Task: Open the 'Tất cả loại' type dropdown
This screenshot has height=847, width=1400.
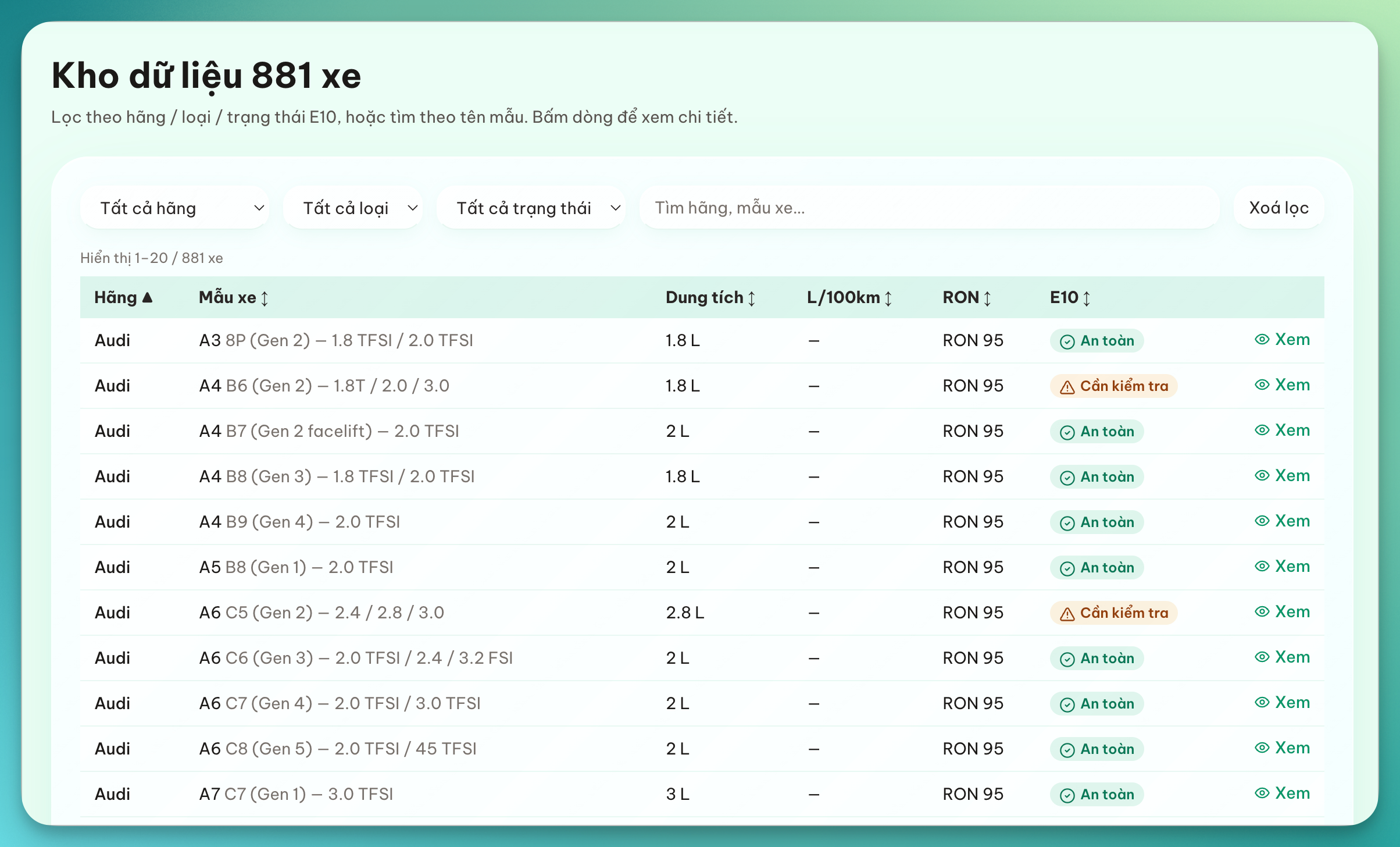Action: pyautogui.click(x=353, y=208)
